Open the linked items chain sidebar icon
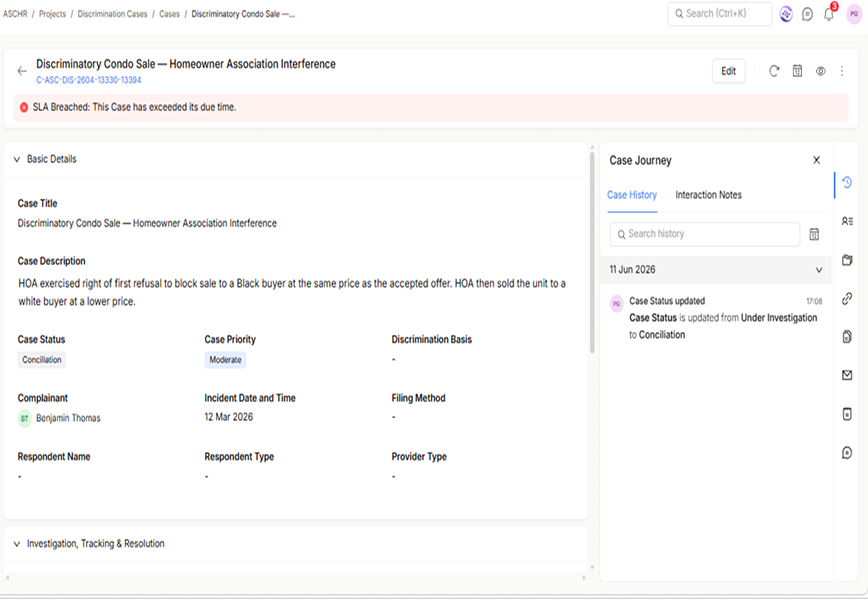Viewport: 868px width, 600px height. coord(847,298)
